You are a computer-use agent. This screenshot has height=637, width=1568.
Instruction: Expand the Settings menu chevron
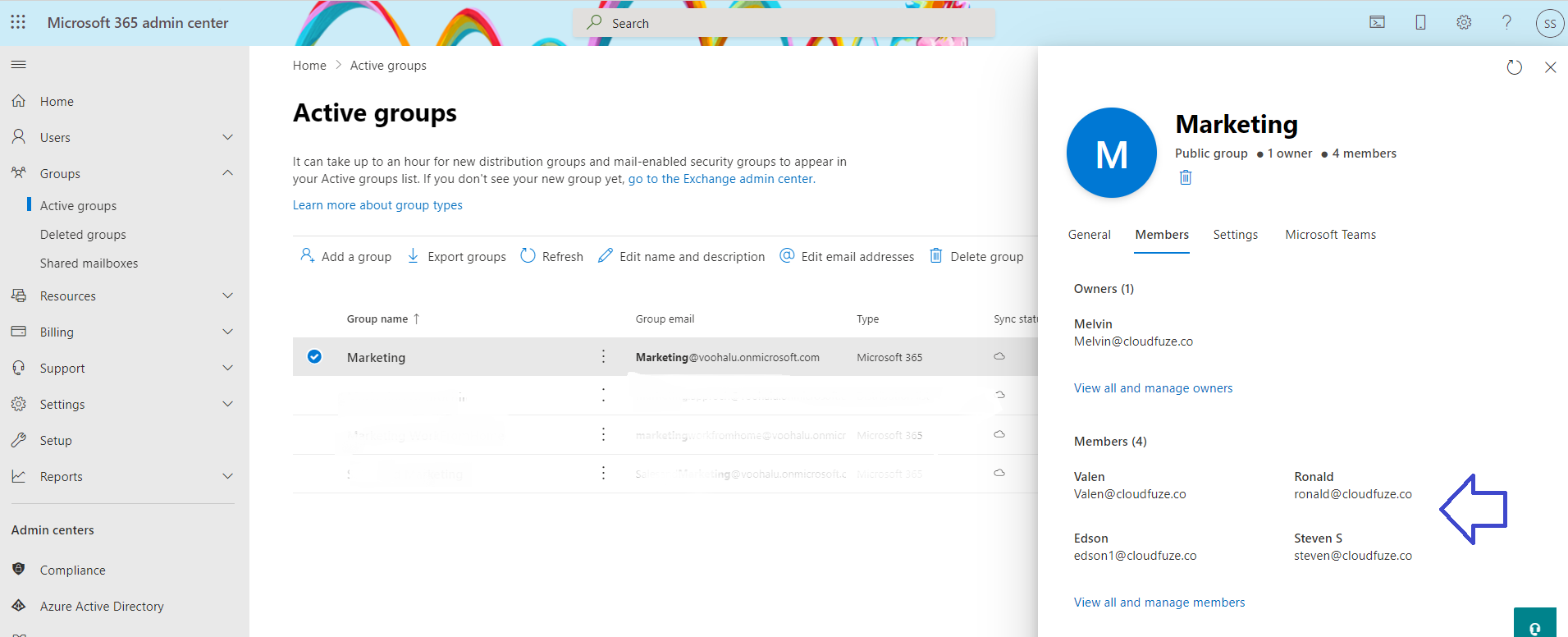228,404
